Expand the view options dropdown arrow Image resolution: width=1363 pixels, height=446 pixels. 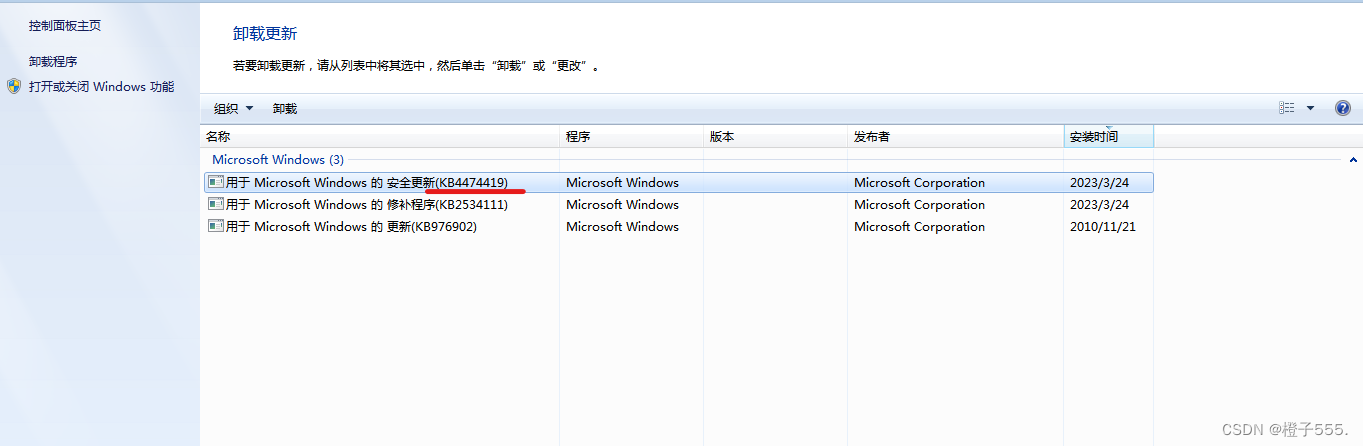coord(1310,108)
